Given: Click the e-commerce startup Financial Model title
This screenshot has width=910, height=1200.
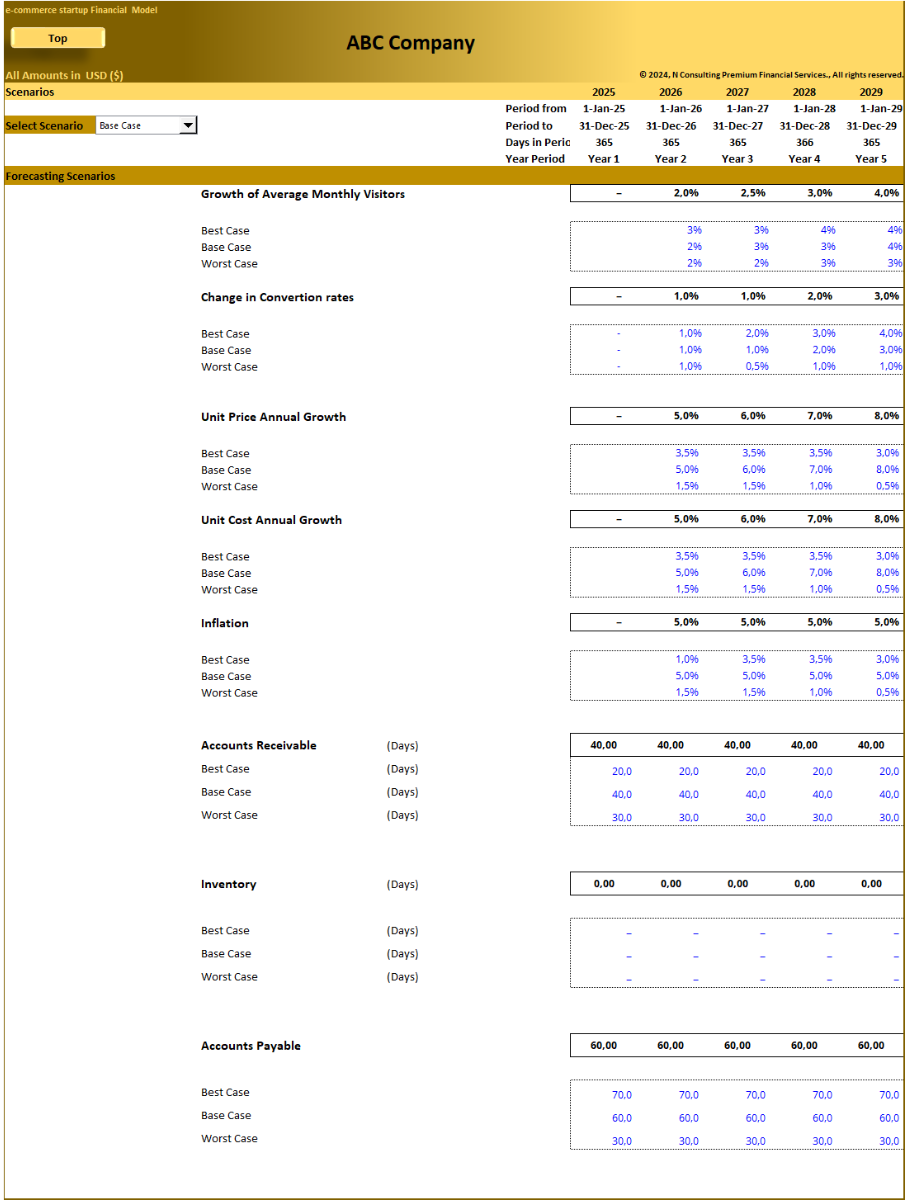Looking at the screenshot, I should coord(81,10).
